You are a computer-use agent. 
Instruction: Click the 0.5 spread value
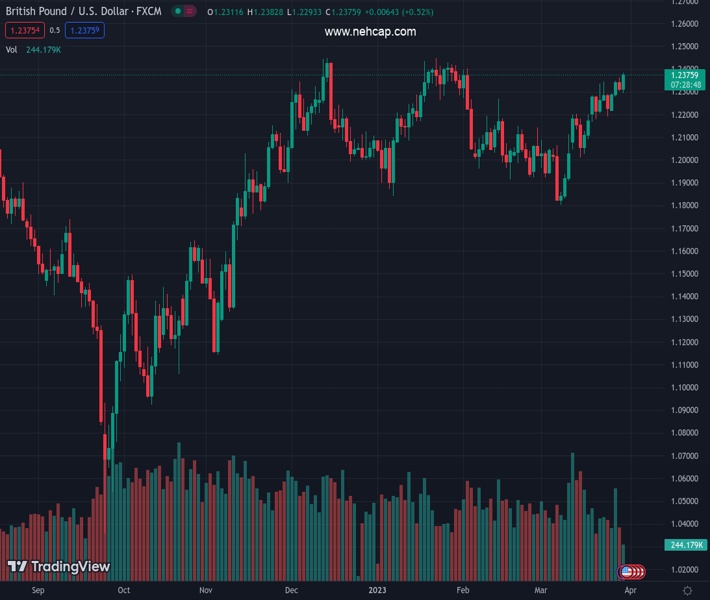(55, 31)
